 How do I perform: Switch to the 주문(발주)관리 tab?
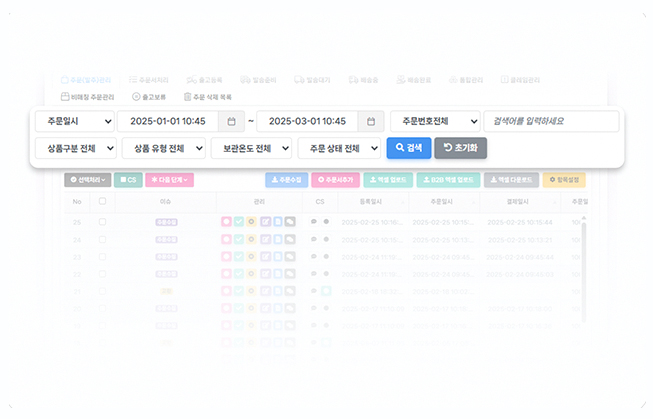(x=86, y=80)
